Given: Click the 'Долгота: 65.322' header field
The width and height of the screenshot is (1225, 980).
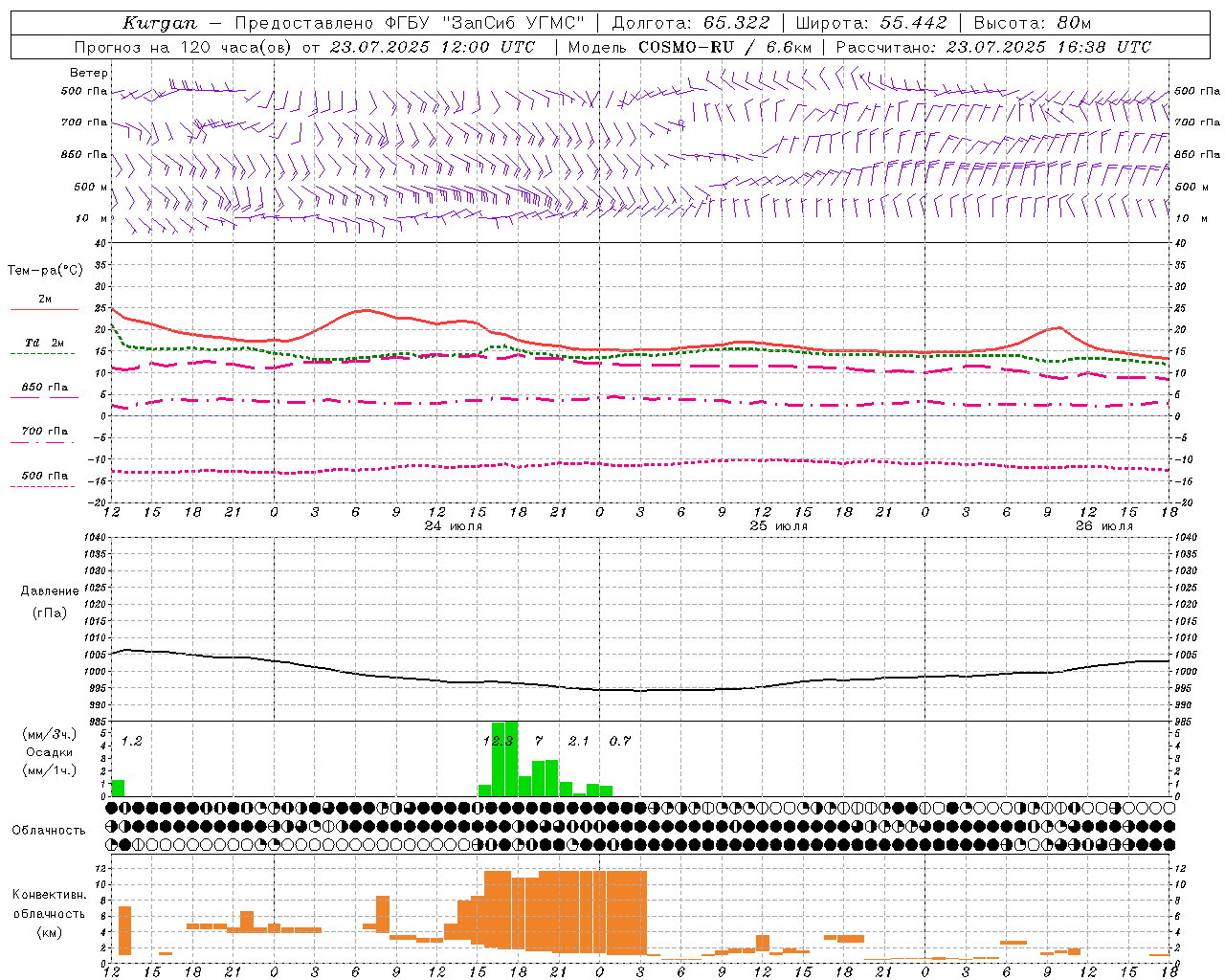Looking at the screenshot, I should point(691,22).
